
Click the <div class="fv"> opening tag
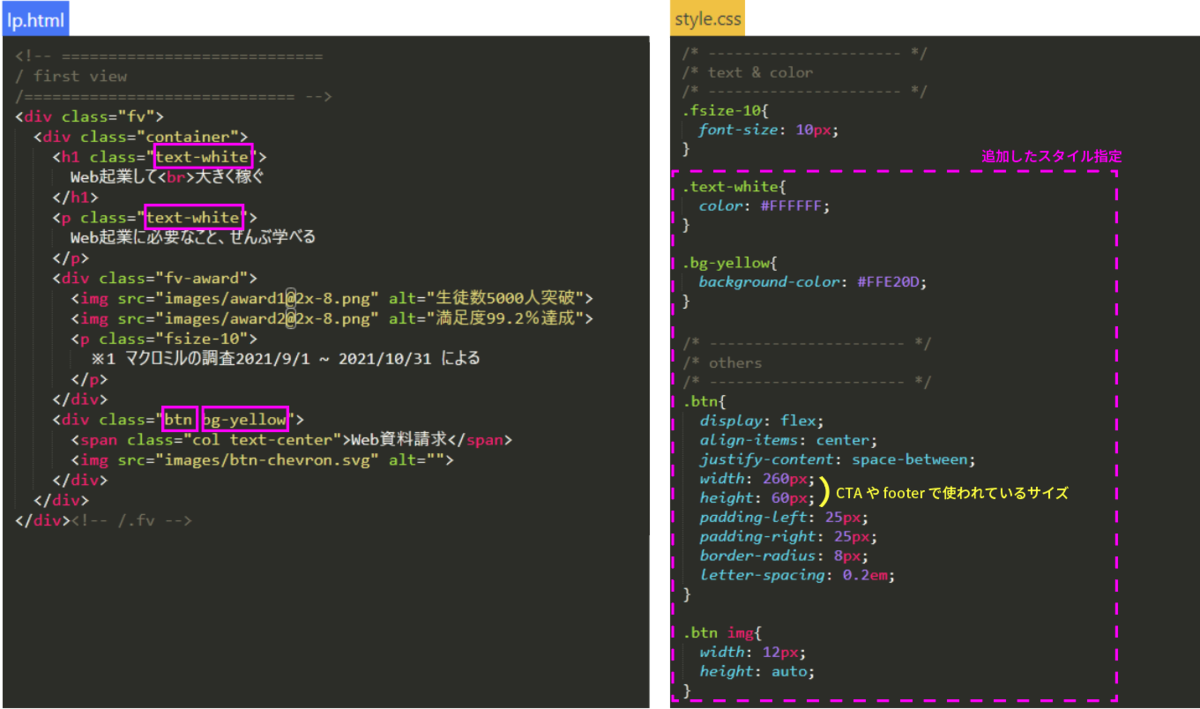(x=90, y=116)
